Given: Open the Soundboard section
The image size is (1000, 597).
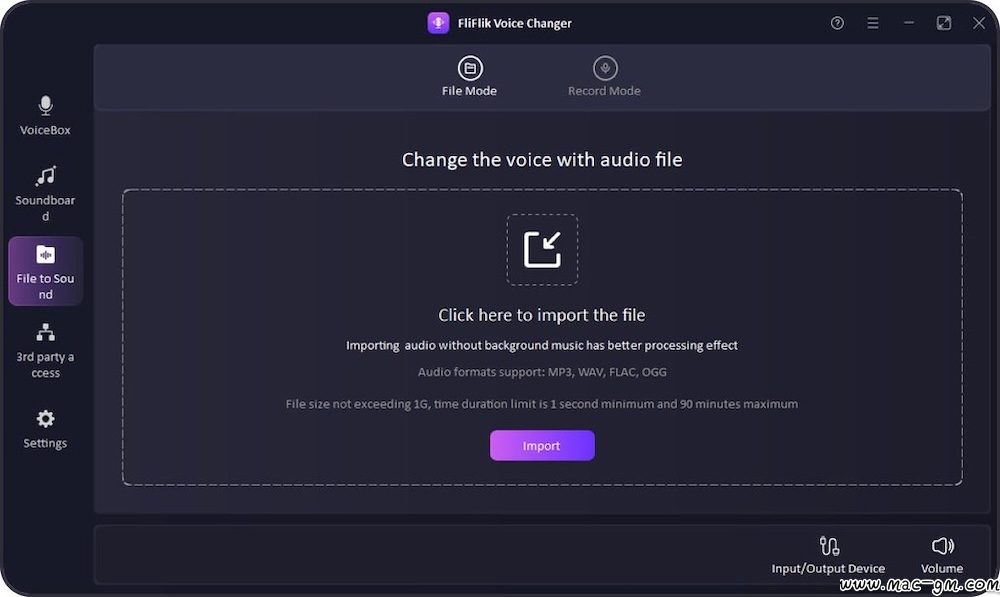Looking at the screenshot, I should pos(45,193).
